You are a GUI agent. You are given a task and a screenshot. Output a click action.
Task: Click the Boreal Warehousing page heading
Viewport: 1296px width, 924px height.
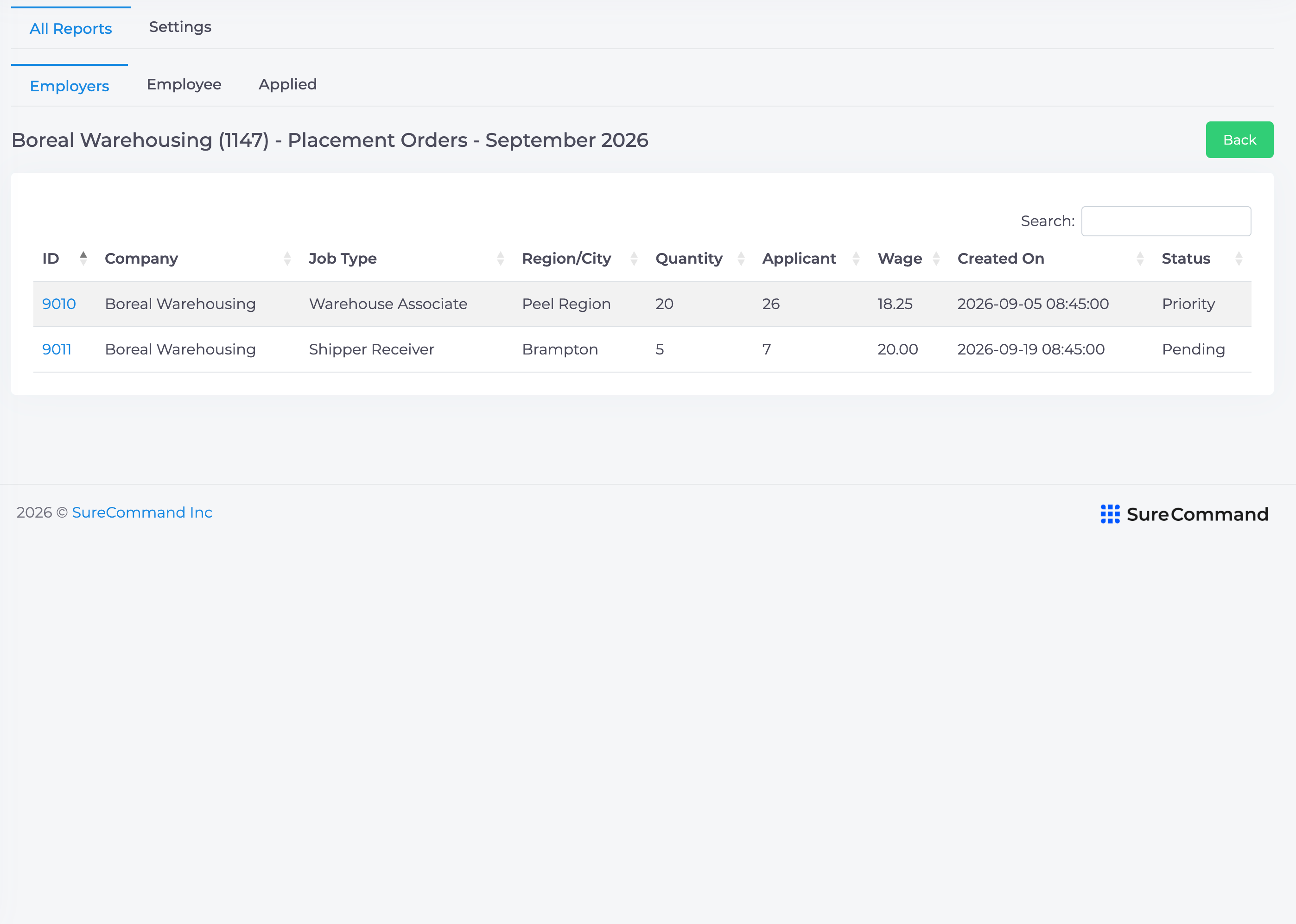(330, 140)
